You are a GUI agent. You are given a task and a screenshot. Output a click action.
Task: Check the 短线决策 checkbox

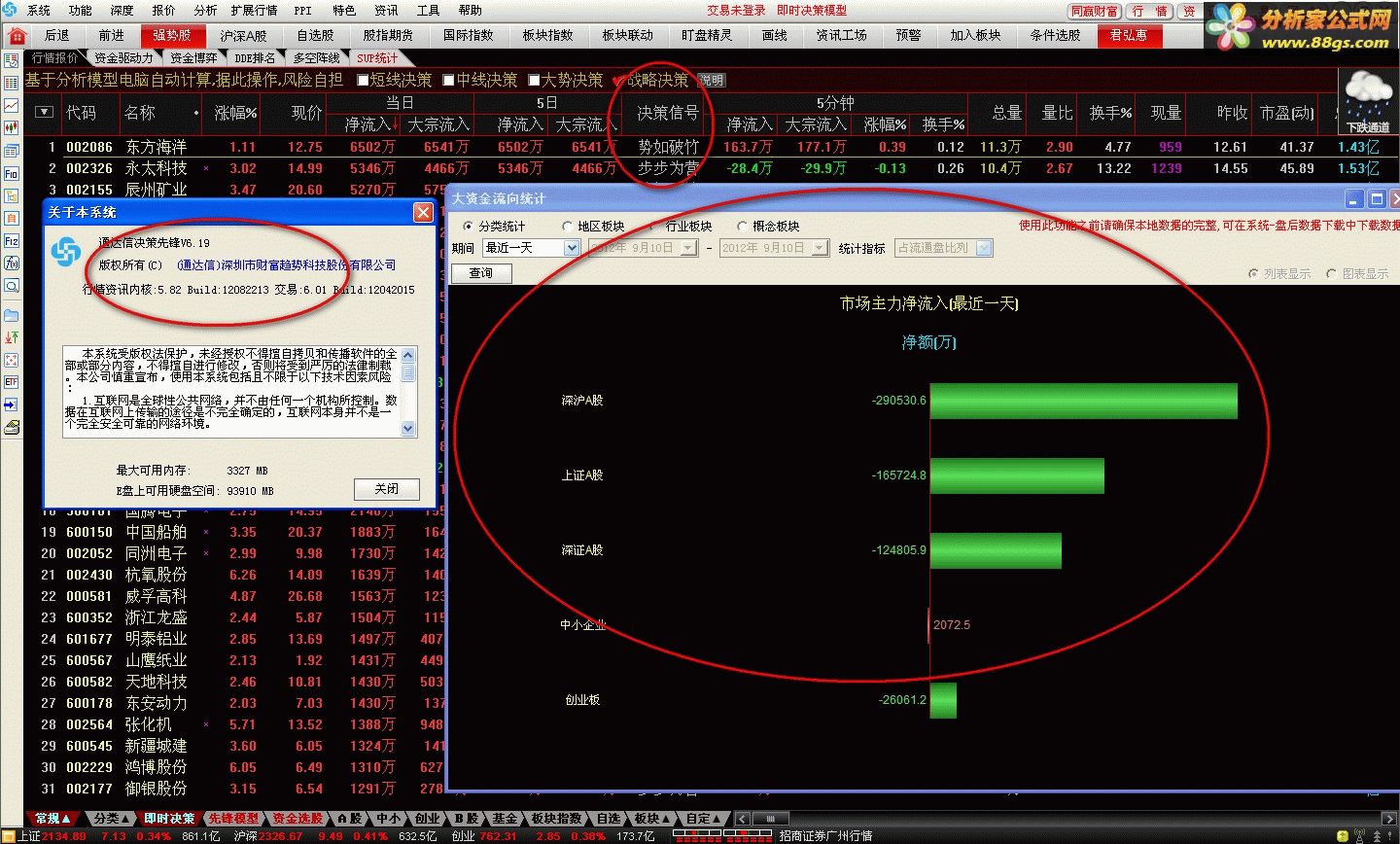coord(364,80)
